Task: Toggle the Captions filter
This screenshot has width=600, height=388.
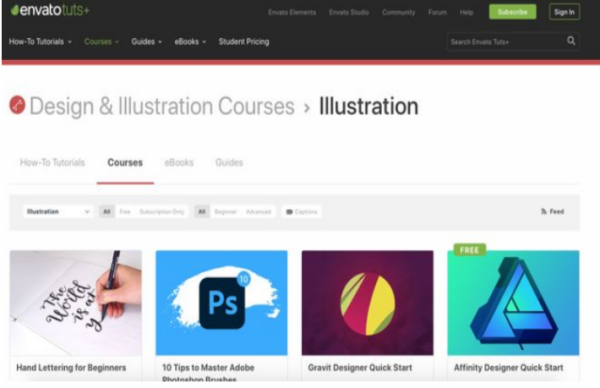Action: pyautogui.click(x=302, y=212)
